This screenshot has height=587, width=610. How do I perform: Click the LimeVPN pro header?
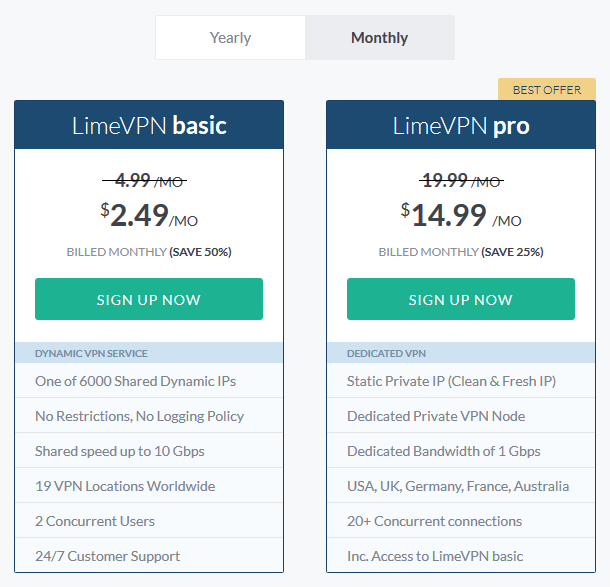(x=461, y=125)
